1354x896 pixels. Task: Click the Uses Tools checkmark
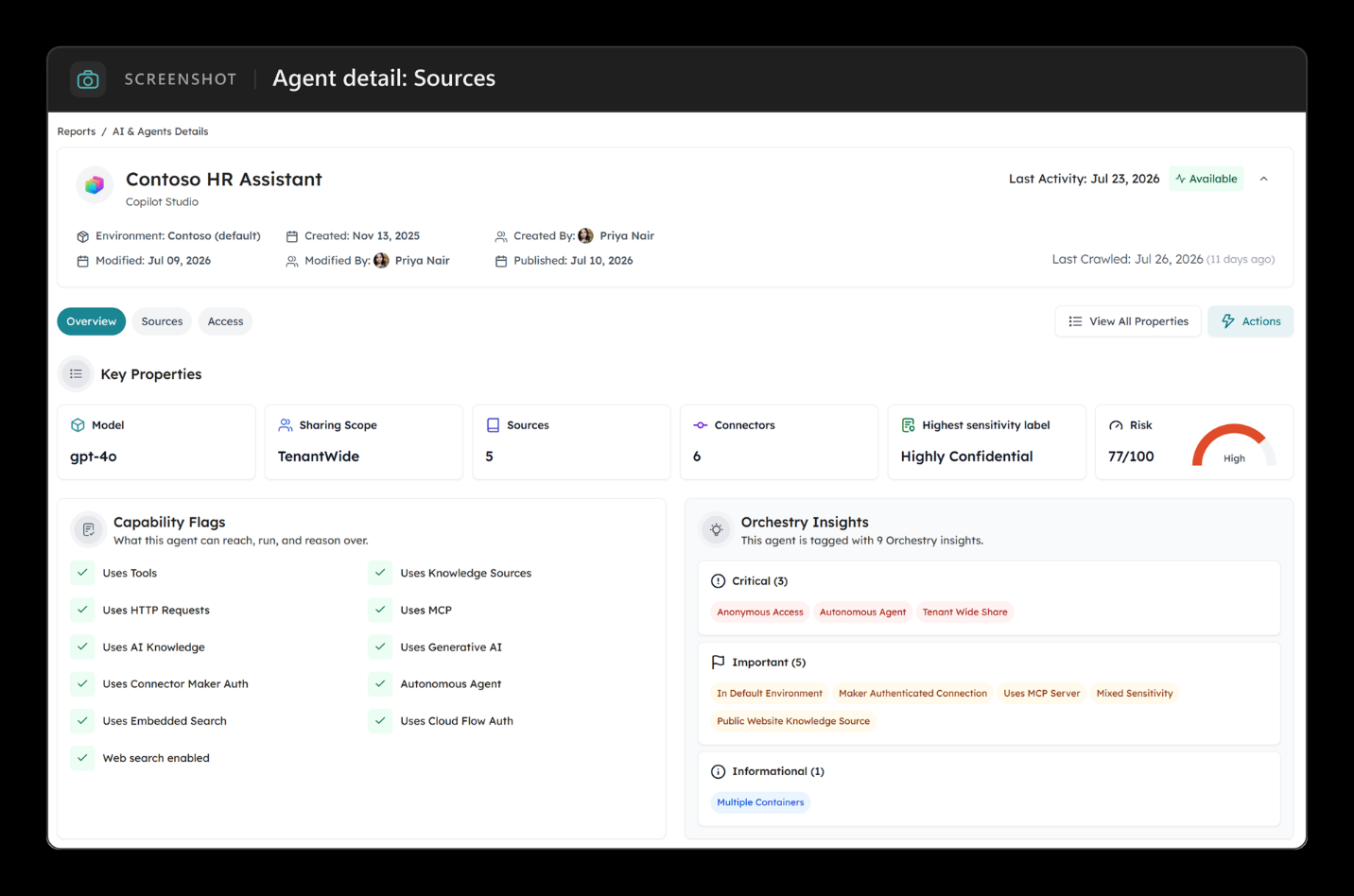[x=82, y=573]
